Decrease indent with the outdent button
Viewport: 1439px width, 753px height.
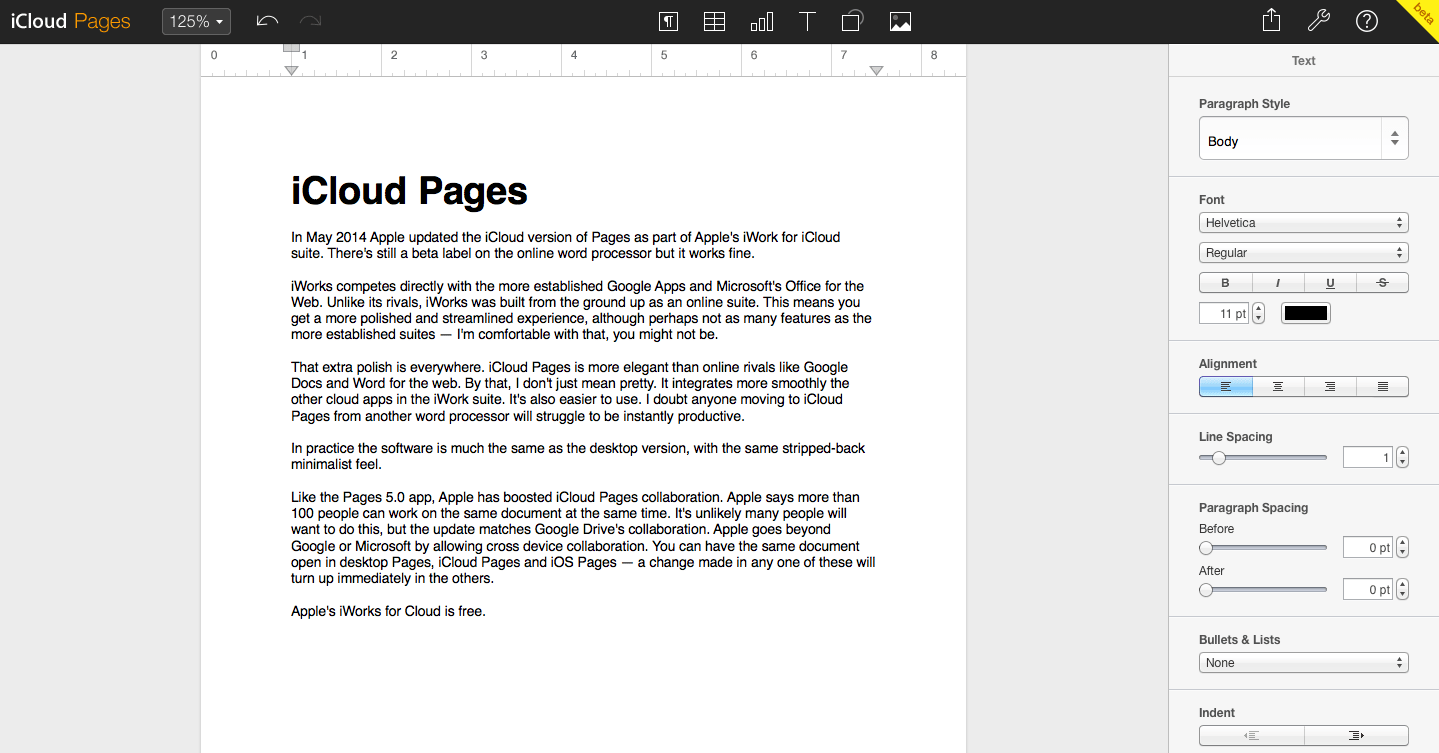click(x=1251, y=735)
